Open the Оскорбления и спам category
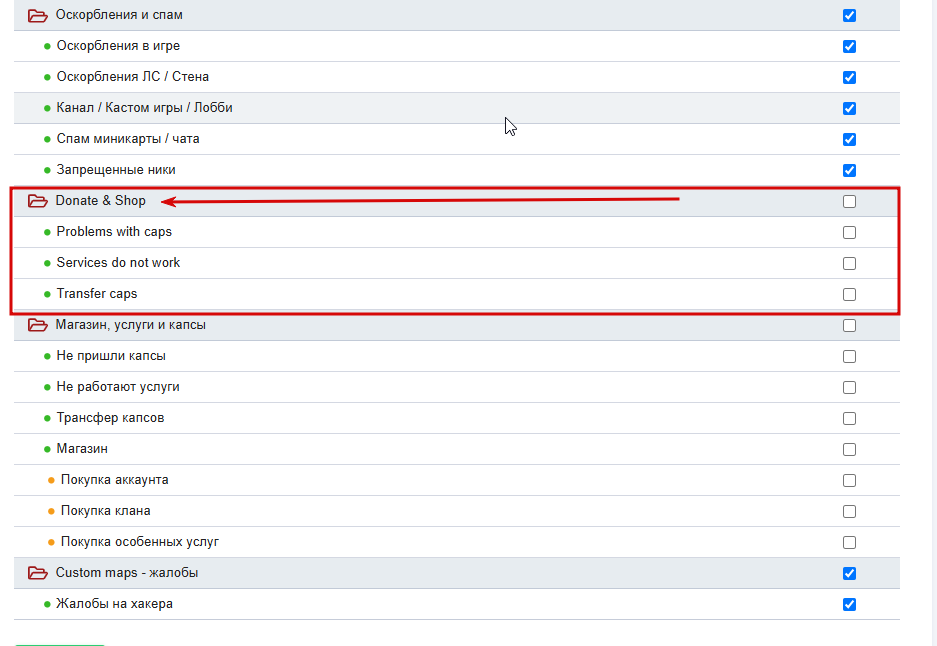This screenshot has width=937, height=646. tap(119, 14)
